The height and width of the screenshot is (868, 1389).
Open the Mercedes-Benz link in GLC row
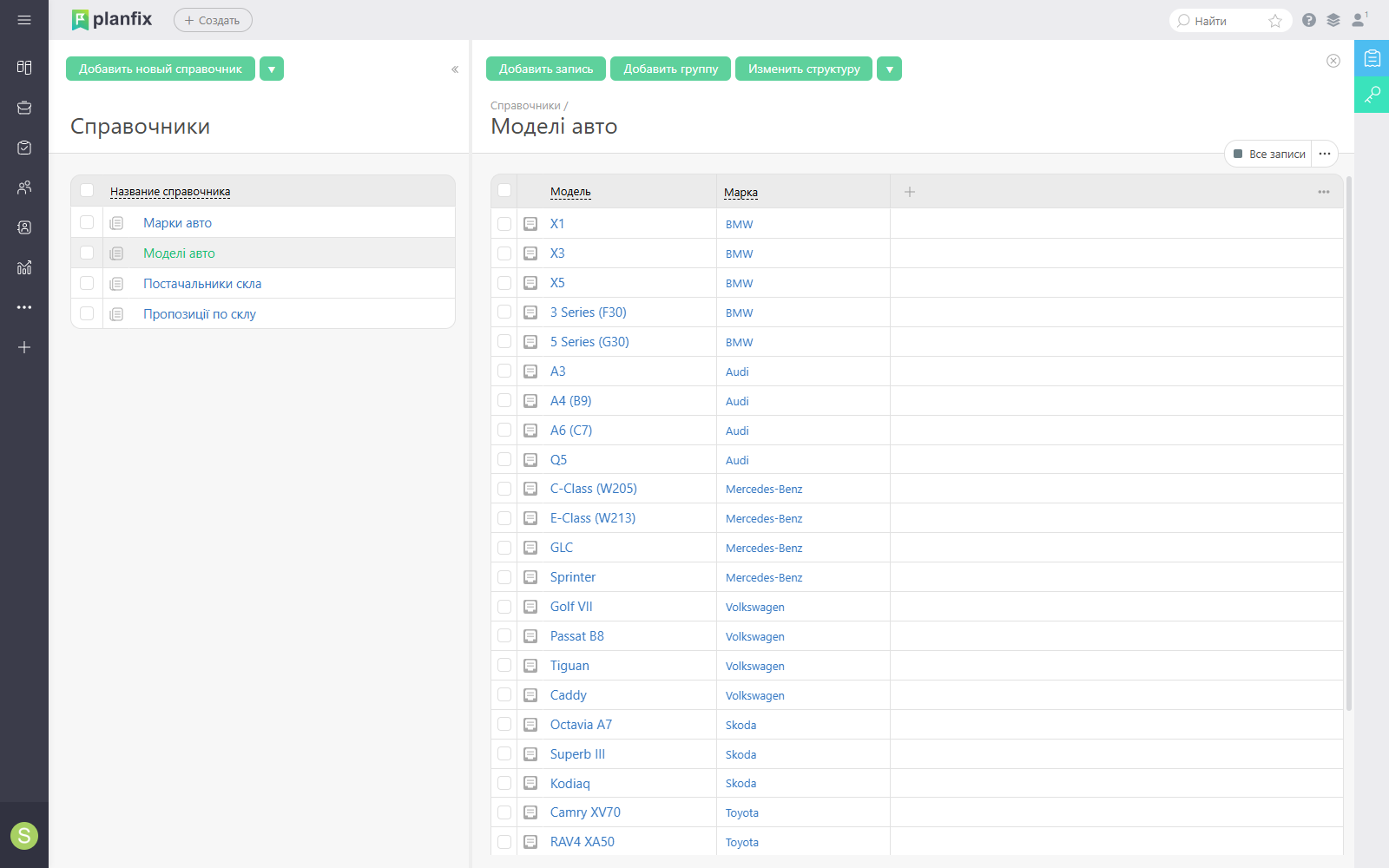[764, 549]
